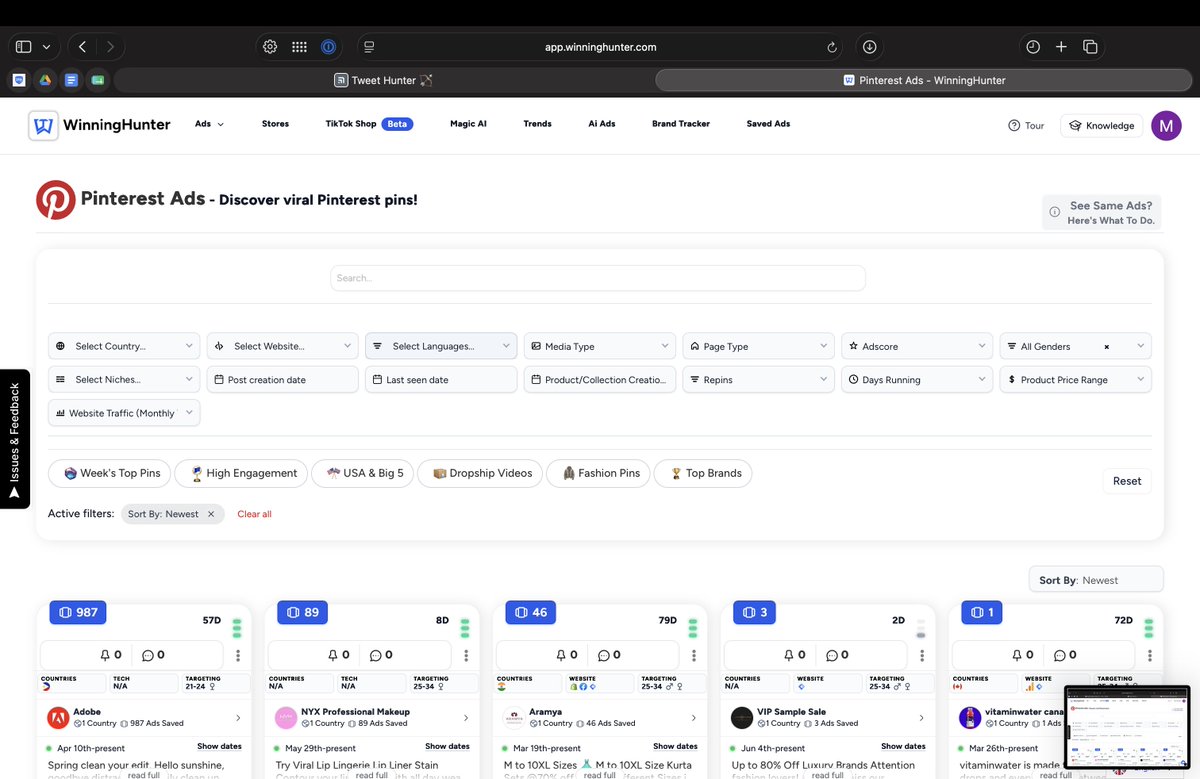Clear the All Genders filter x

(x=1106, y=347)
